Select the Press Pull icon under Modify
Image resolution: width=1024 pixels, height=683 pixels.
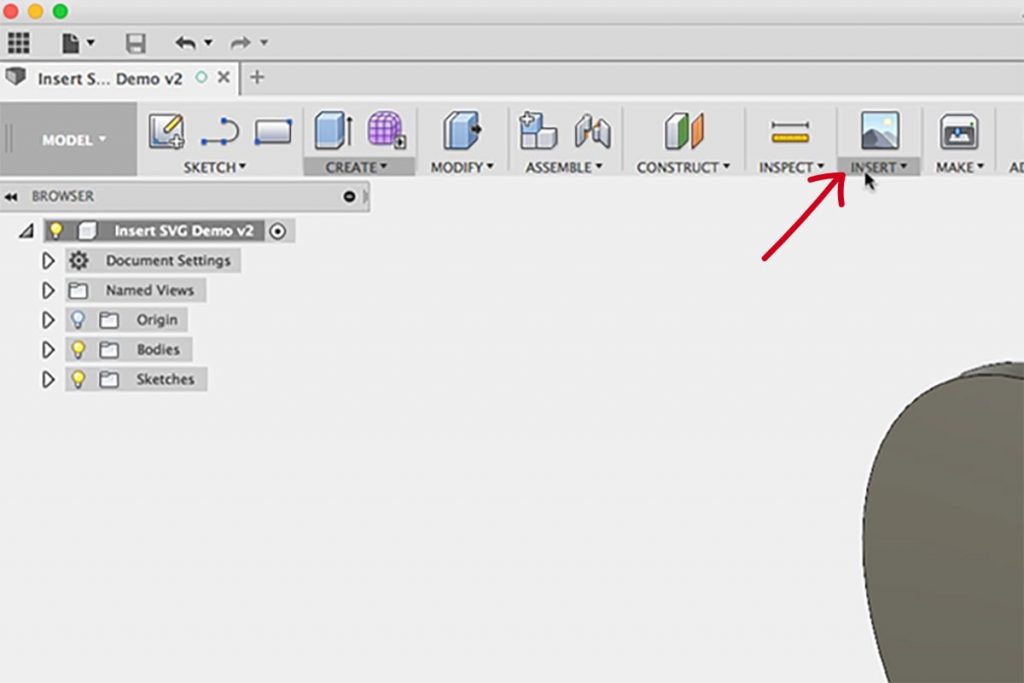(462, 131)
